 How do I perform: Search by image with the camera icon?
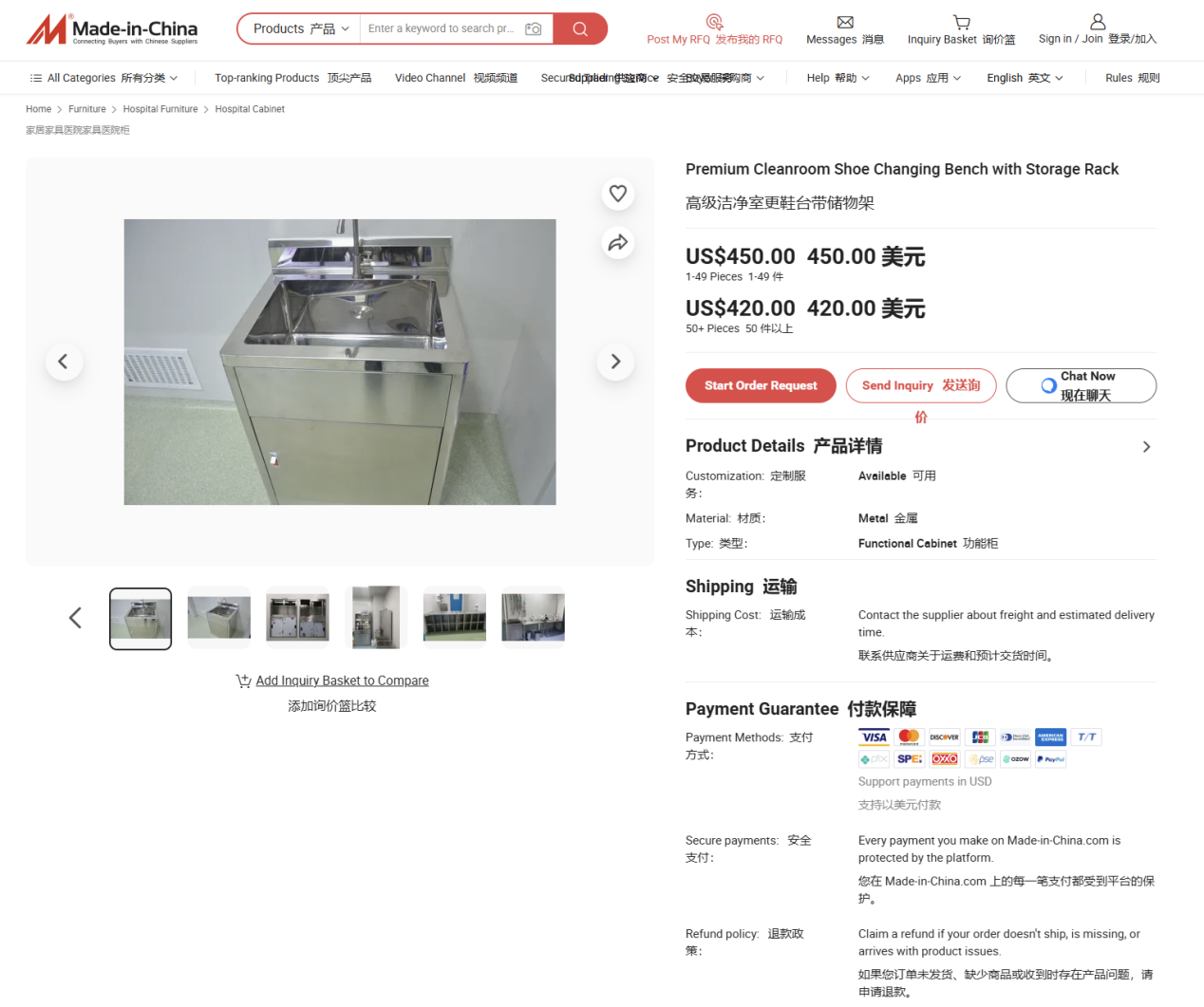pyautogui.click(x=534, y=29)
